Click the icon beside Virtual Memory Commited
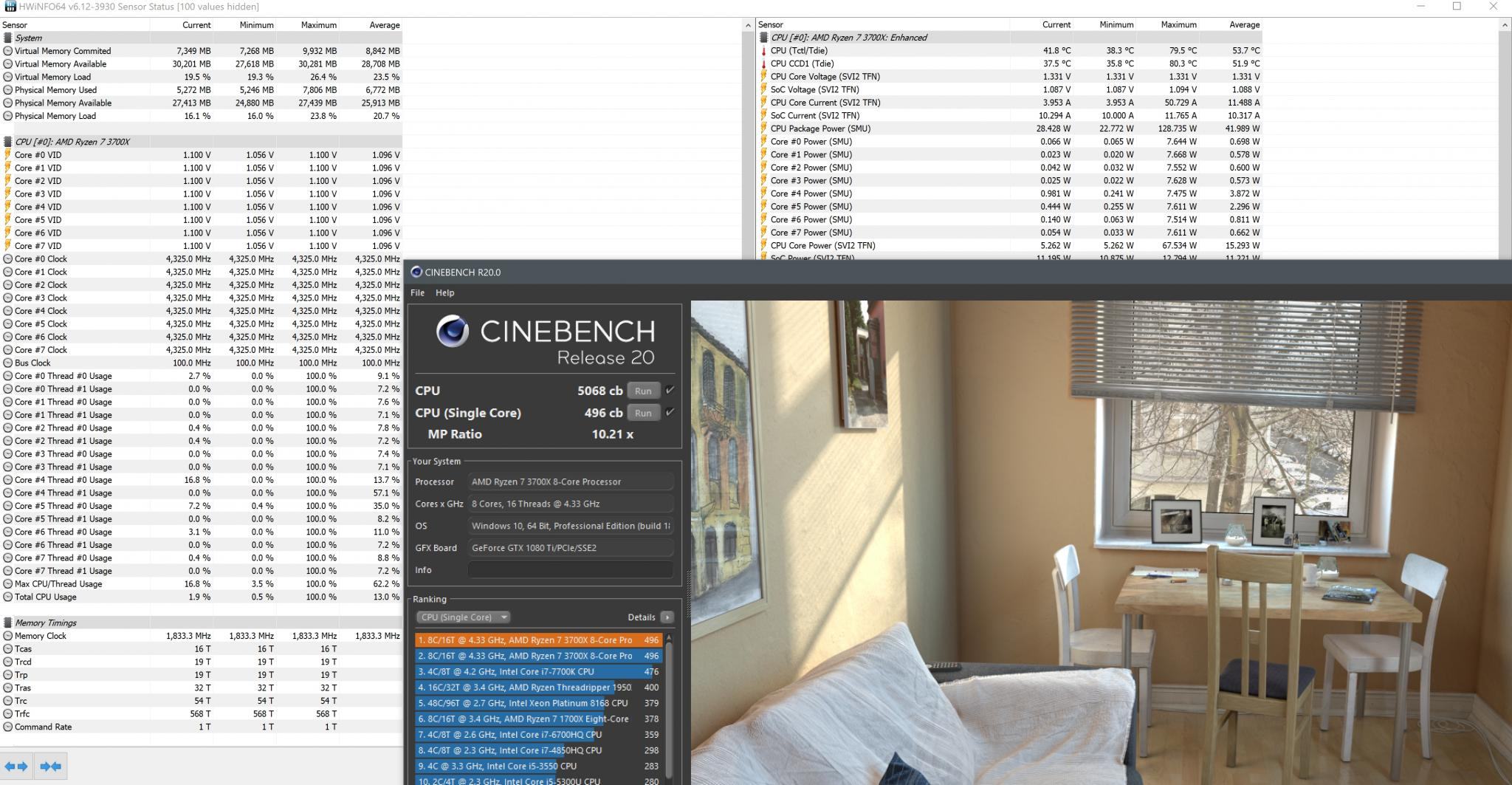The width and height of the screenshot is (1512, 785). point(7,51)
